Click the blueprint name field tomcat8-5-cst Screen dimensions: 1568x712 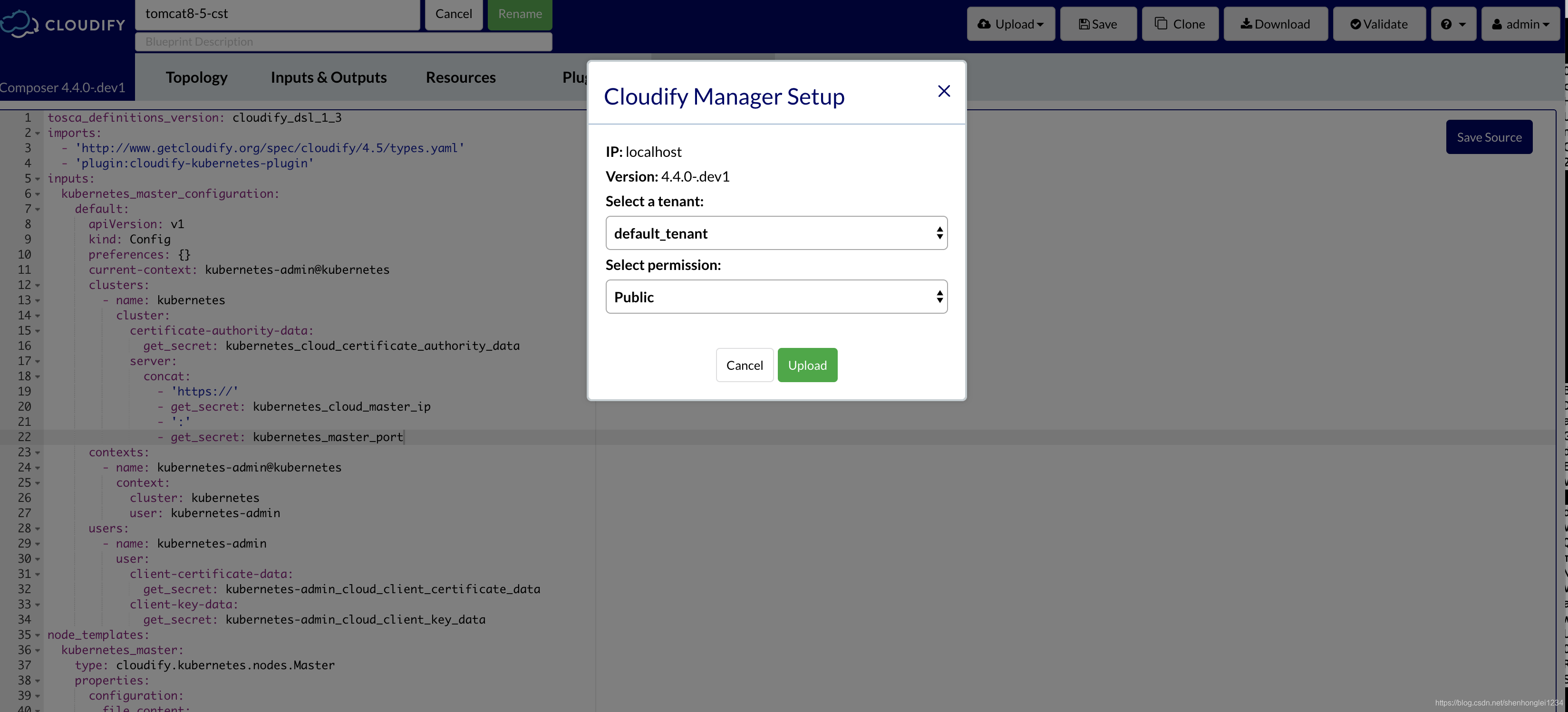coord(278,14)
